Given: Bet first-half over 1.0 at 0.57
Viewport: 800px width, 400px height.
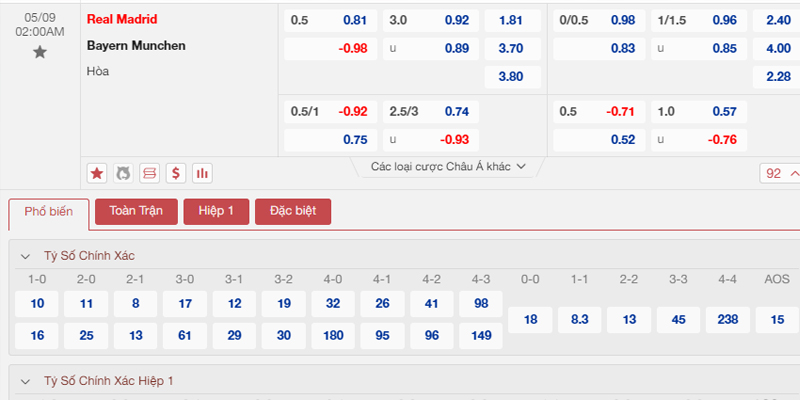Looking at the screenshot, I should [x=699, y=112].
